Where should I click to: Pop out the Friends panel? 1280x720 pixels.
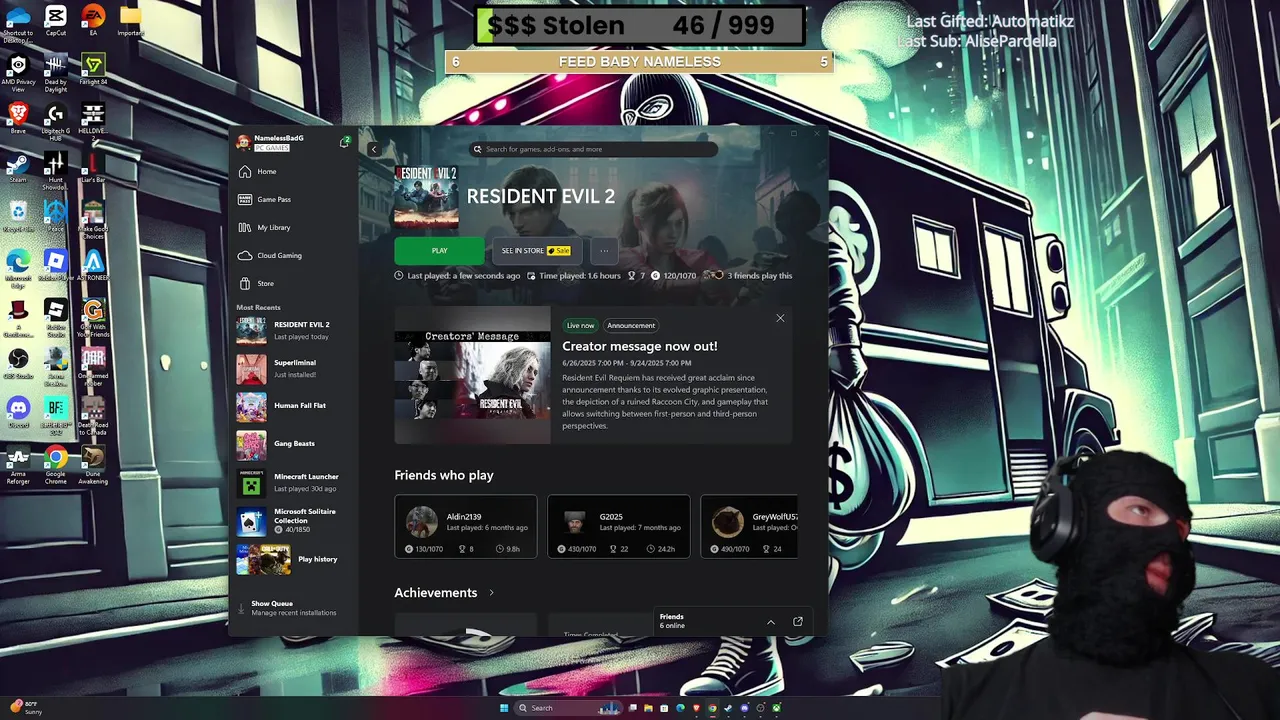(x=798, y=622)
